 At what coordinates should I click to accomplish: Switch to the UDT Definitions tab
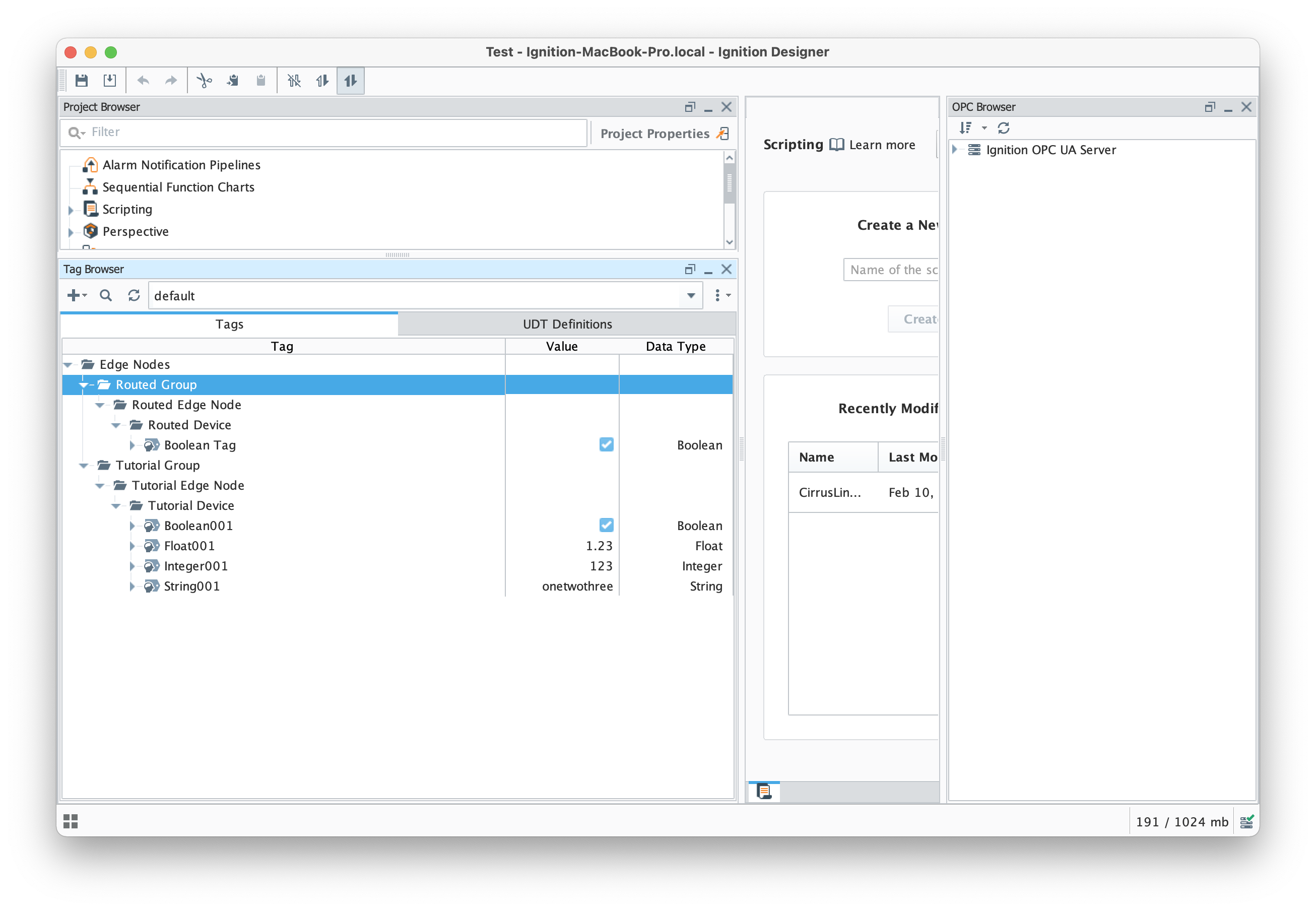(x=567, y=324)
